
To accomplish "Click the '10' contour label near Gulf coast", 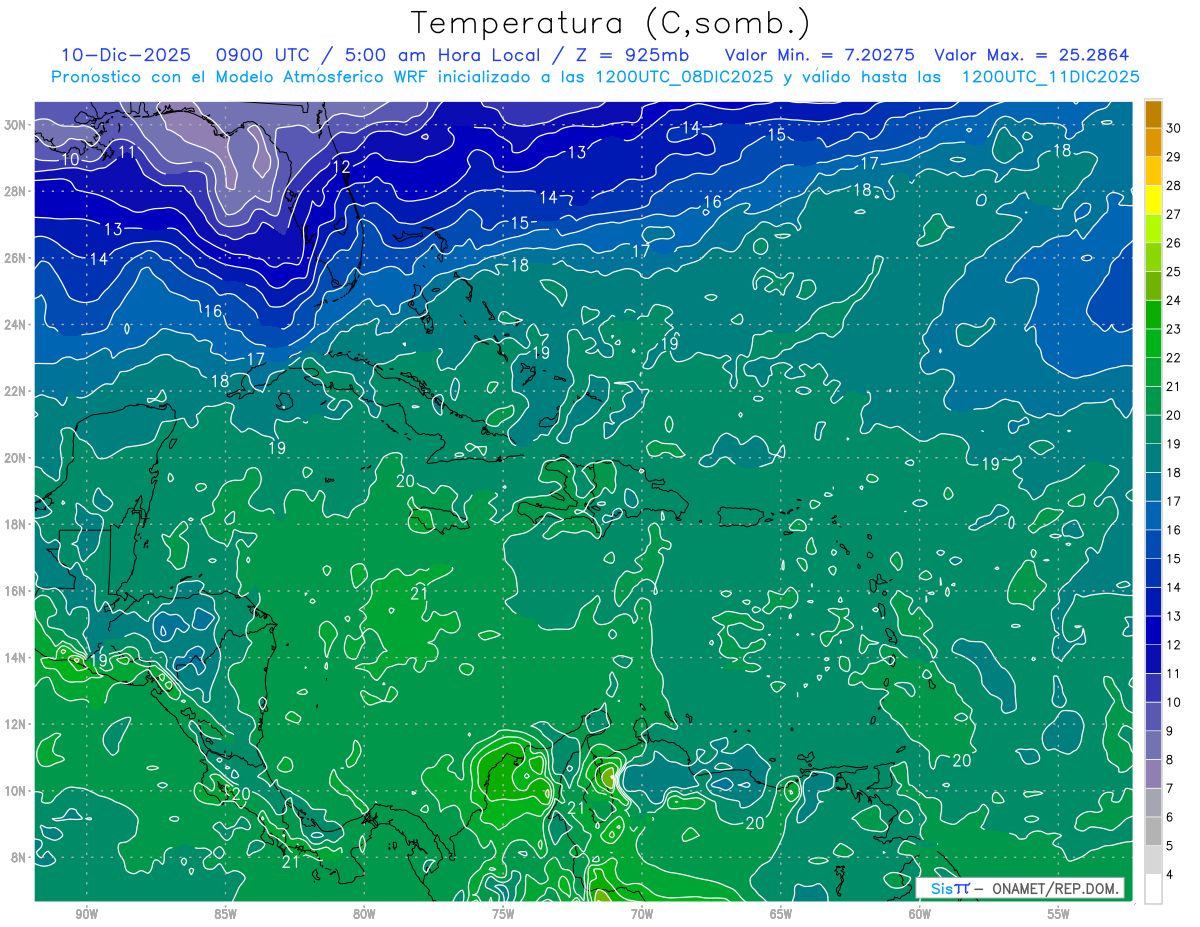I will [x=70, y=159].
